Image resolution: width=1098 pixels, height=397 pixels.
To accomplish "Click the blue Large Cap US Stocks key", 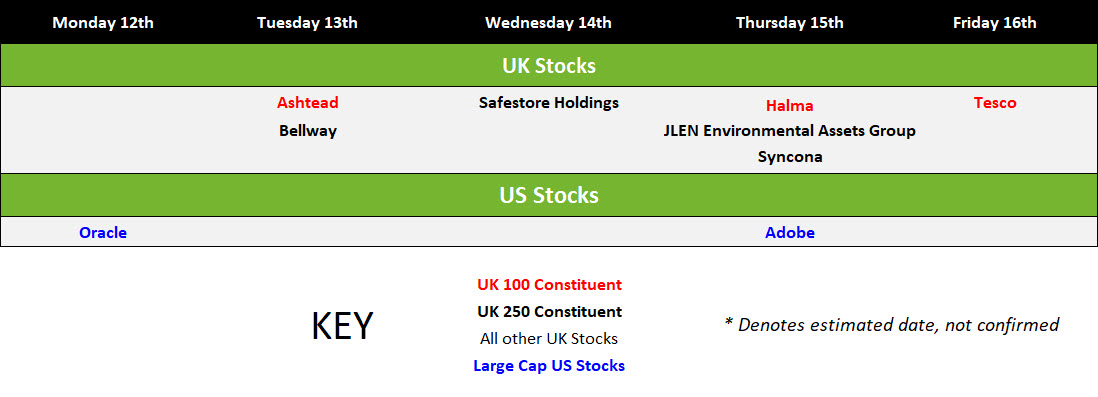I will [x=549, y=365].
